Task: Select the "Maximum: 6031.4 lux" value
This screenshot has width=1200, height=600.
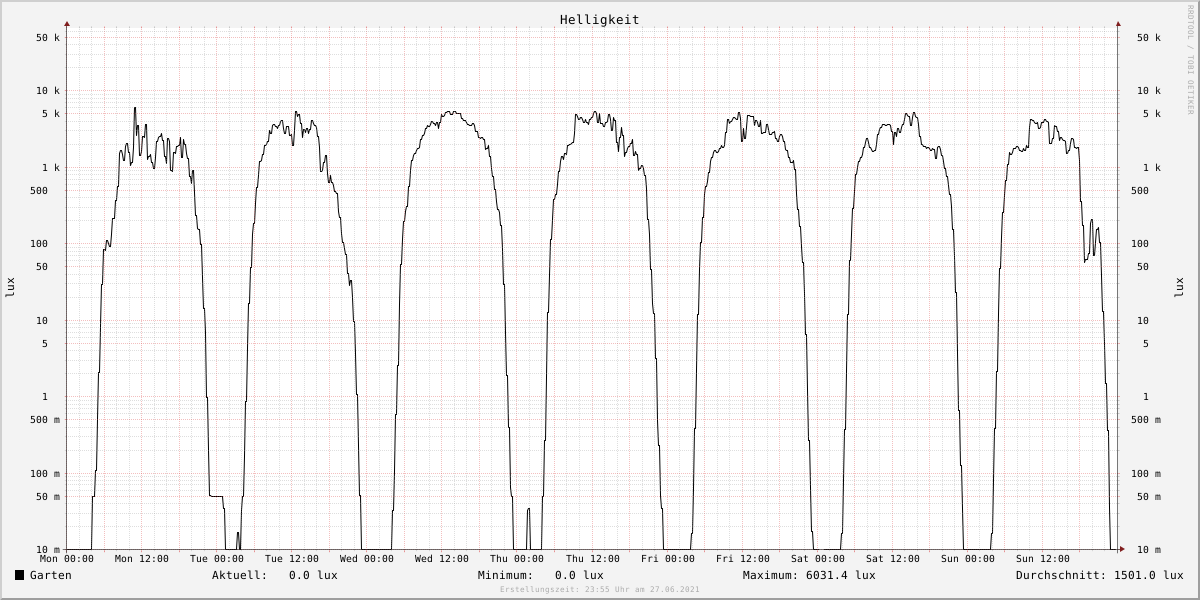Action: pyautogui.click(x=809, y=575)
